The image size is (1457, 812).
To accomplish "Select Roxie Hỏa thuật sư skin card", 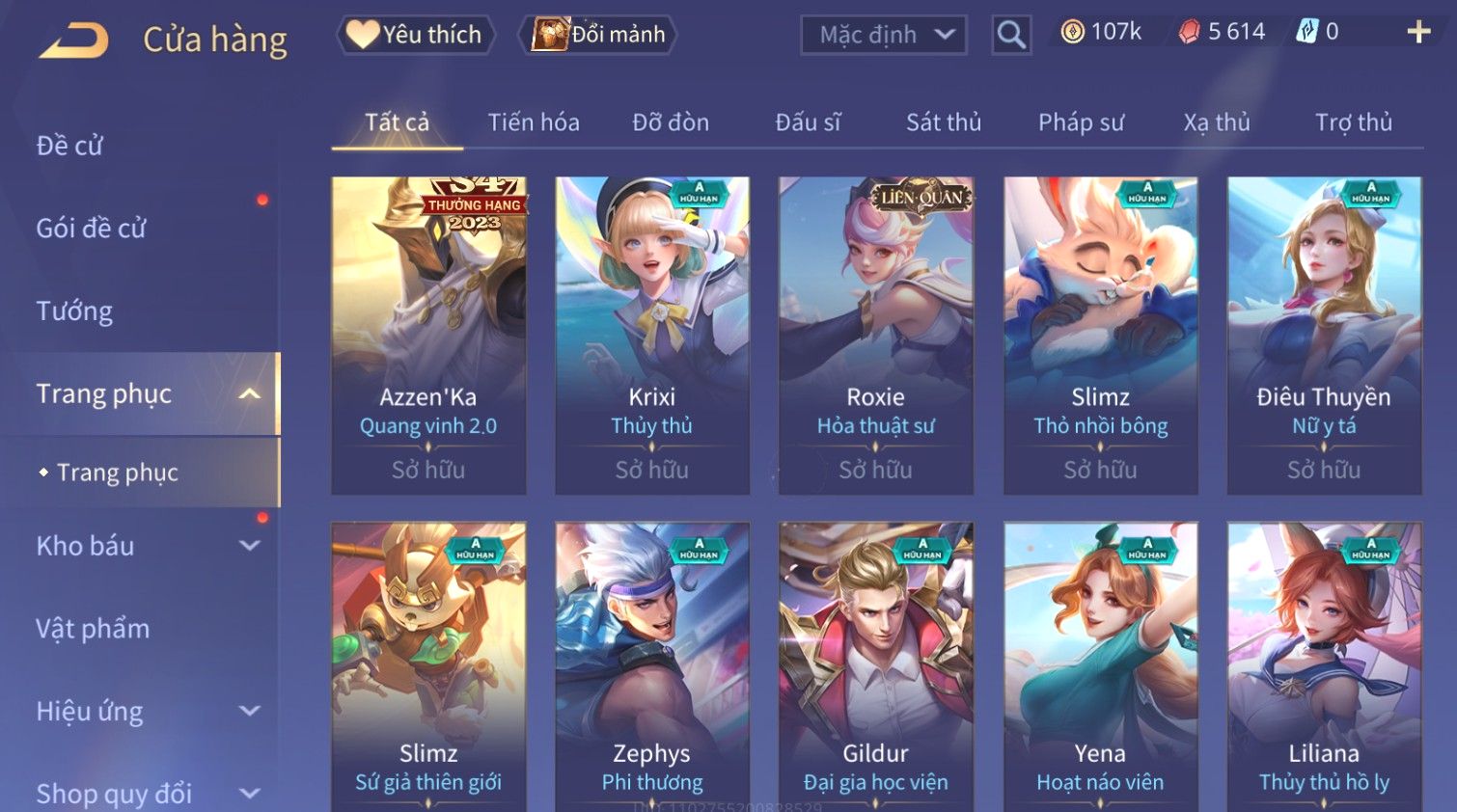I will [x=876, y=336].
